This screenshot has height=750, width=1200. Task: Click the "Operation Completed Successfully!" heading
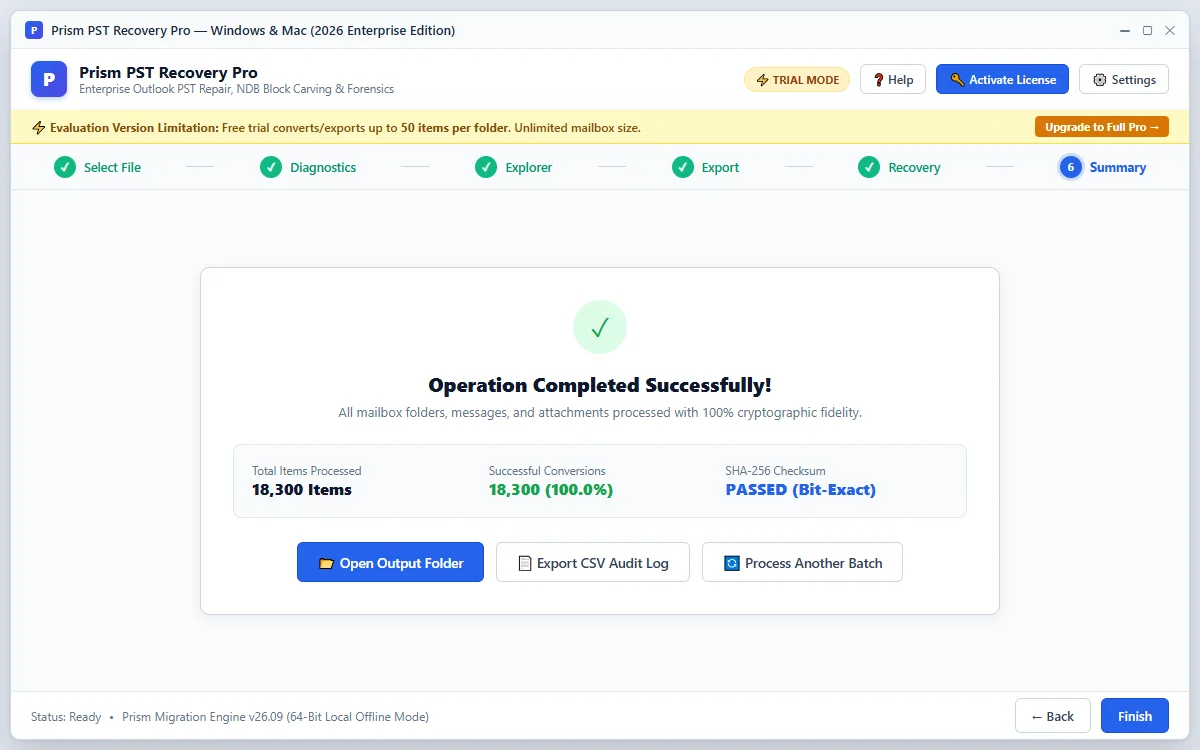point(600,386)
